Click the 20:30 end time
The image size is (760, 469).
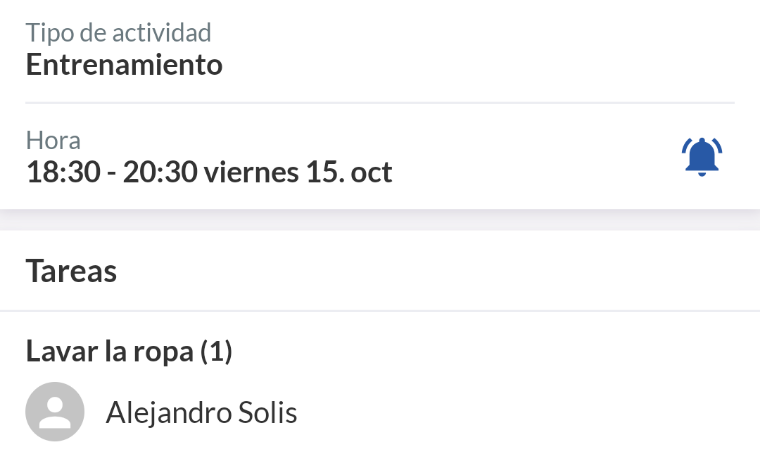pyautogui.click(x=160, y=172)
